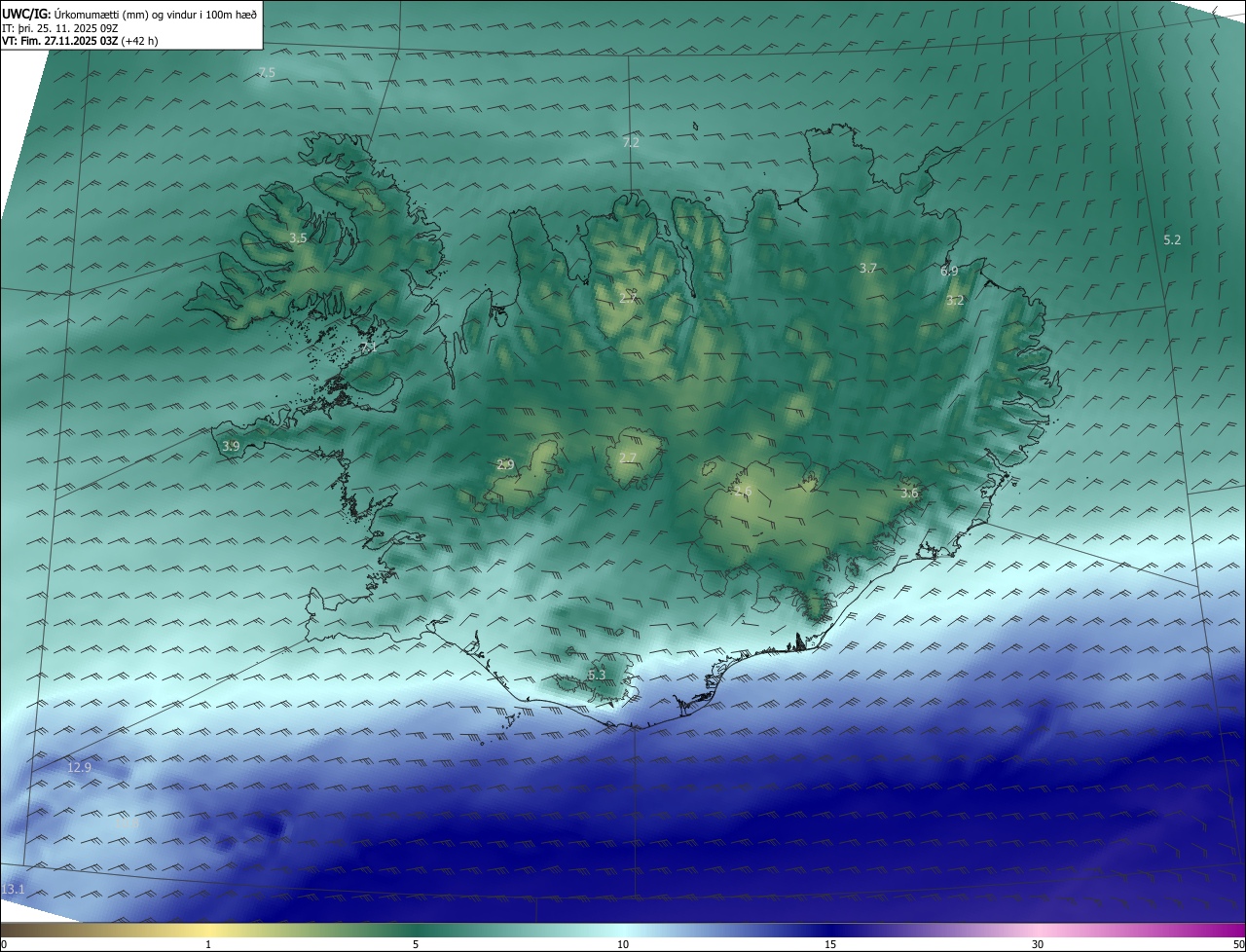Click the 2.6 value on Vatnajökull glacier
Screen dimensions: 1246x952
743,492
